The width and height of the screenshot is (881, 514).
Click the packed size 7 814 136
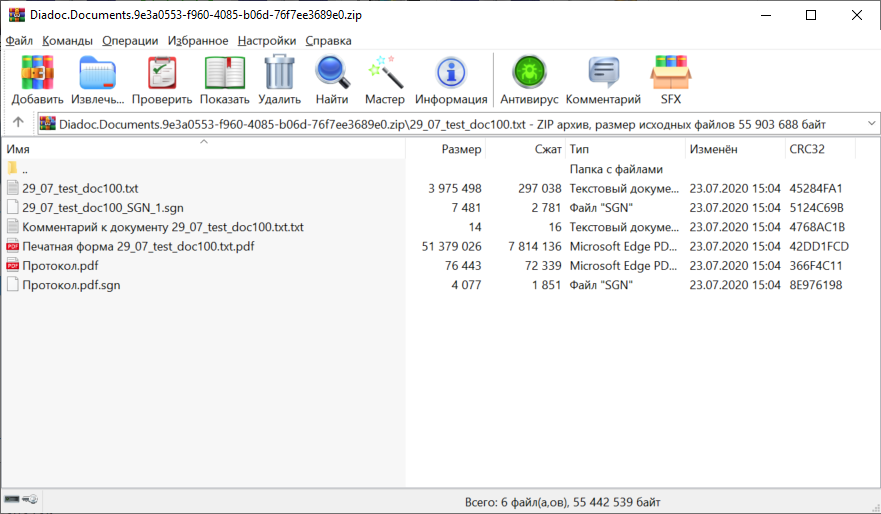click(535, 246)
